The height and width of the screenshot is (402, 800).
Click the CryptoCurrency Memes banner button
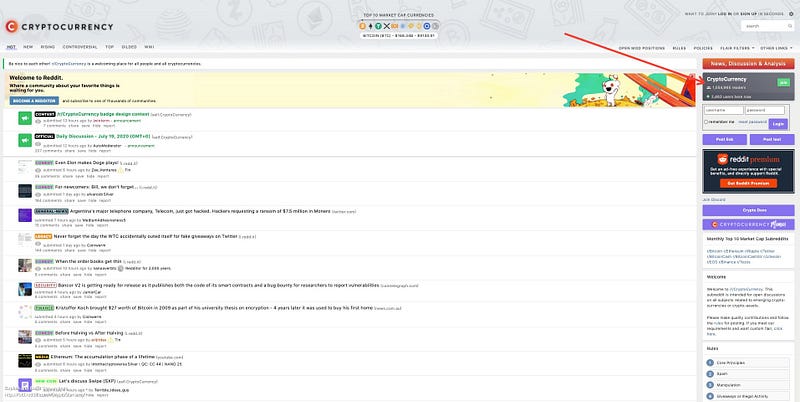click(x=748, y=224)
